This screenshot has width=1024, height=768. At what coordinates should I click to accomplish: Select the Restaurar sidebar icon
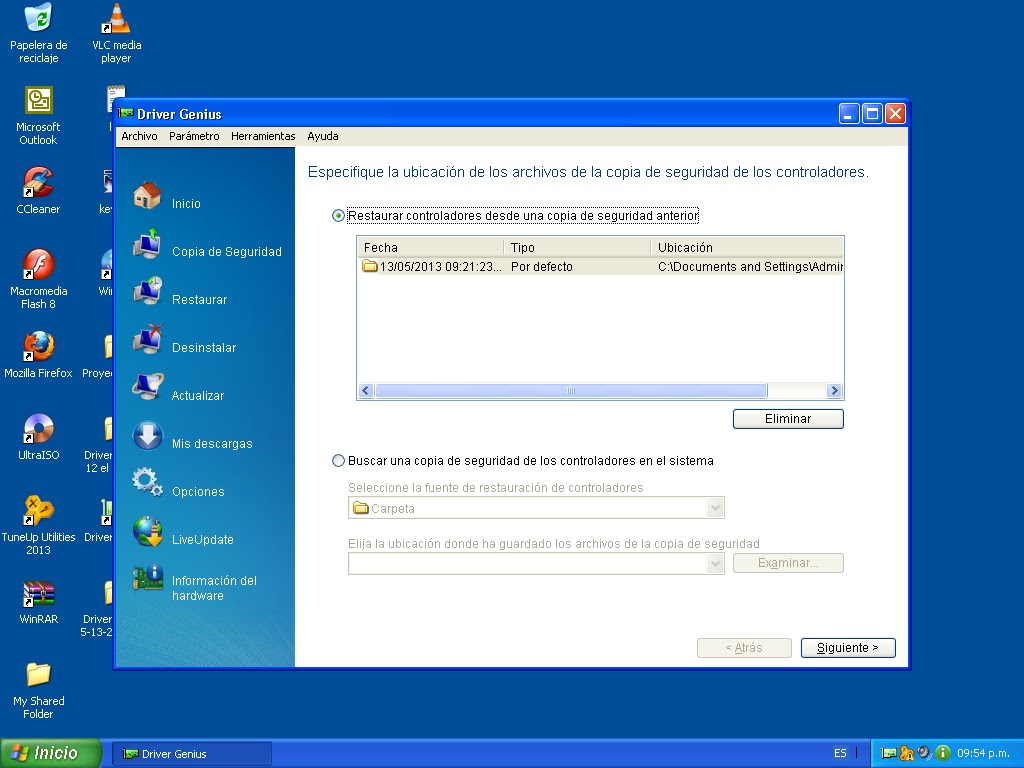(x=148, y=291)
